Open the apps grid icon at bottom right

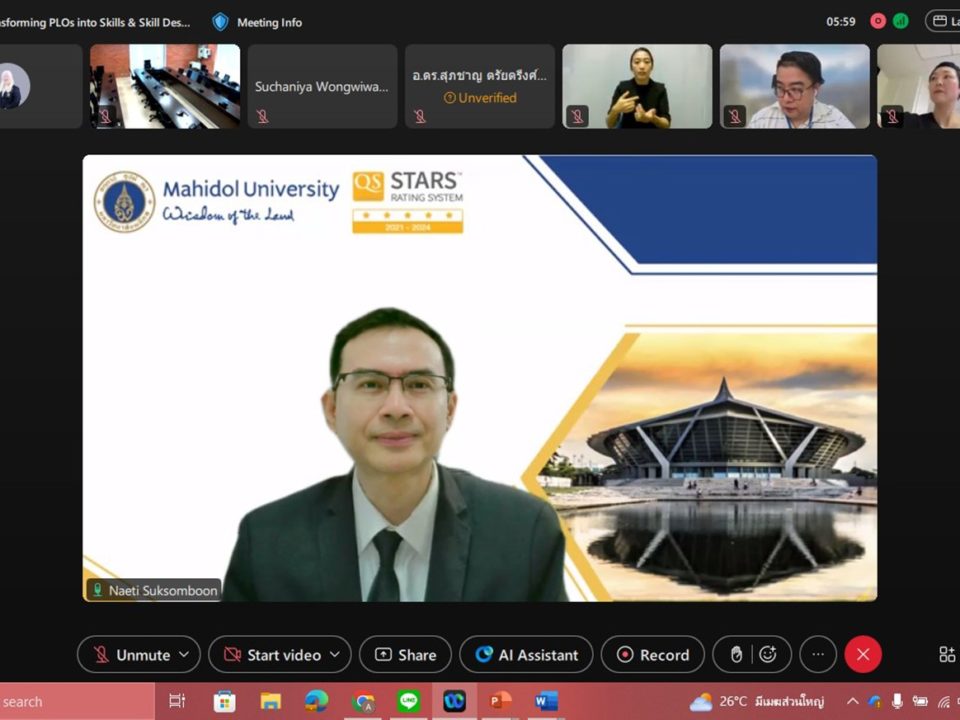point(946,655)
